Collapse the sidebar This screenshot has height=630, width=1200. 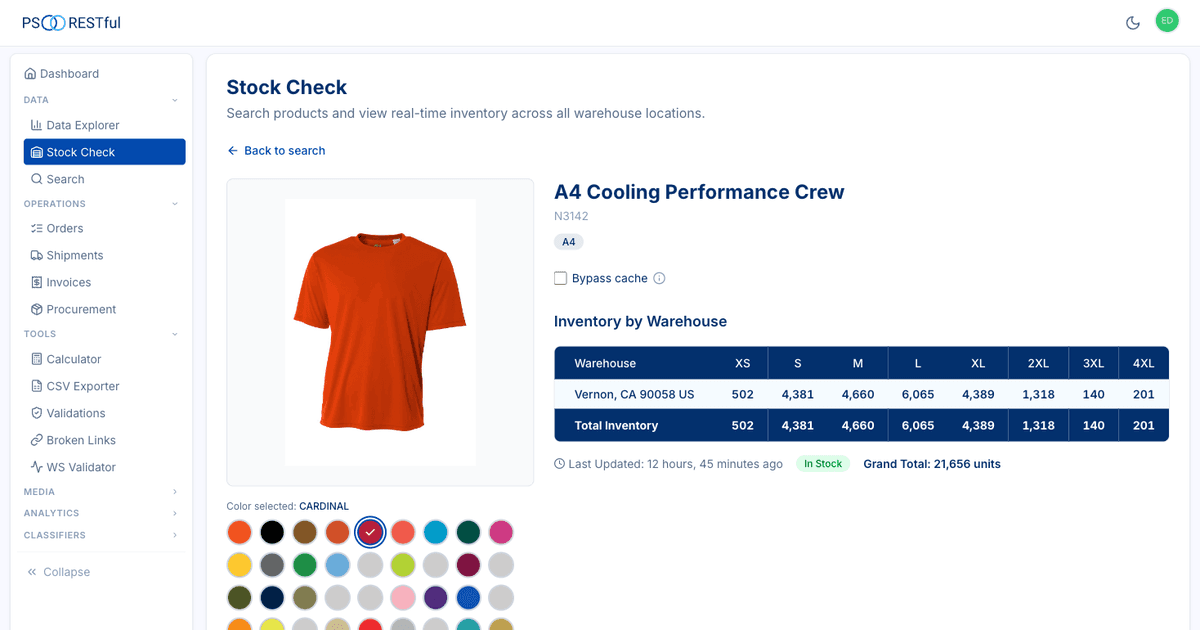pyautogui.click(x=58, y=571)
